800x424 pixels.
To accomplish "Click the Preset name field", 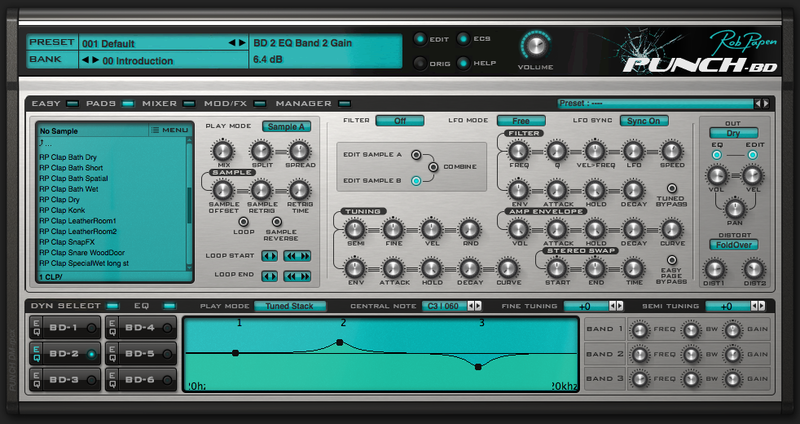I will coord(155,43).
